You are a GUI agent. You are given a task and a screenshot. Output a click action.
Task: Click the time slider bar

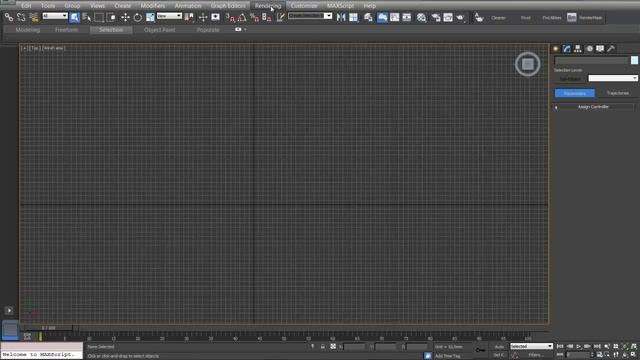tap(49, 328)
